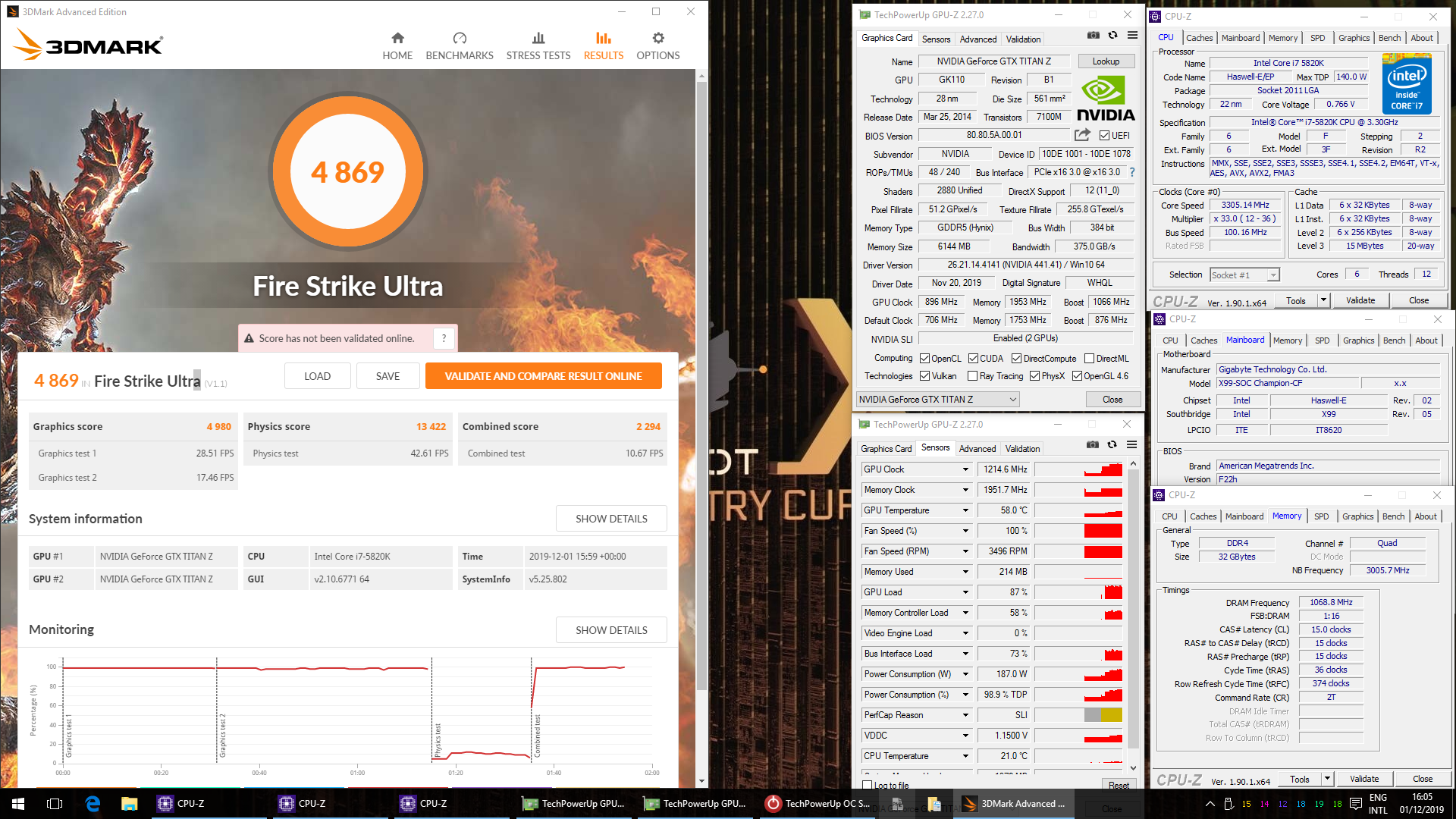Click the NVIDIA logo in GPU-Z
This screenshot has width=1456, height=819.
point(1106,99)
